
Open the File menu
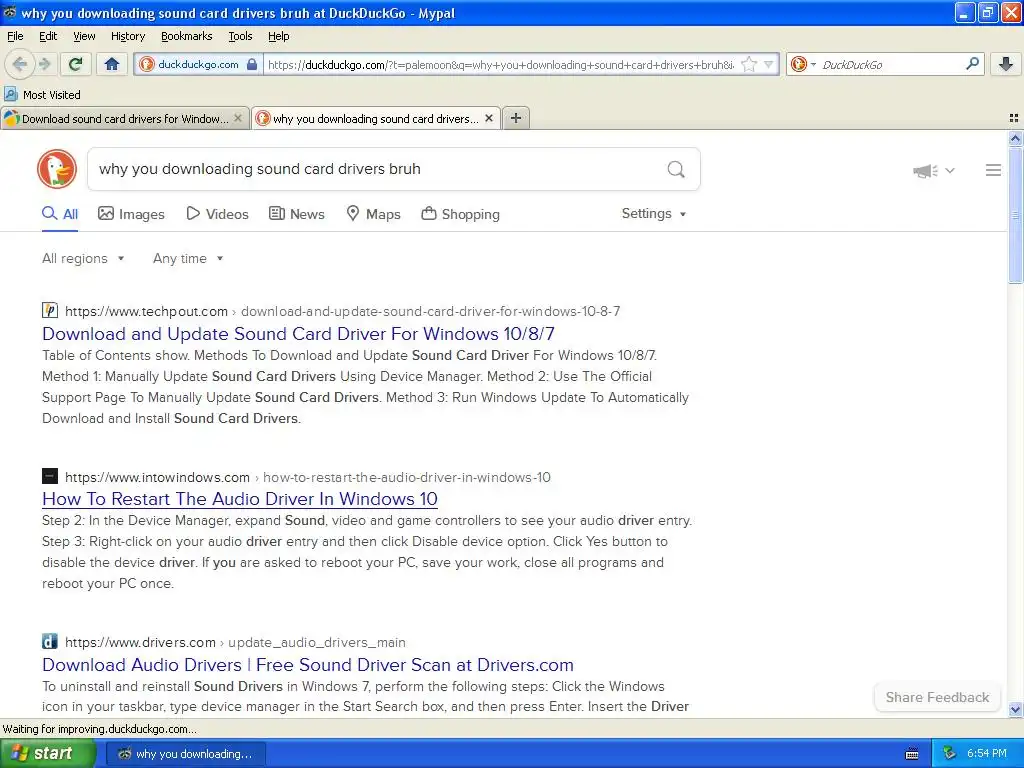(x=15, y=36)
